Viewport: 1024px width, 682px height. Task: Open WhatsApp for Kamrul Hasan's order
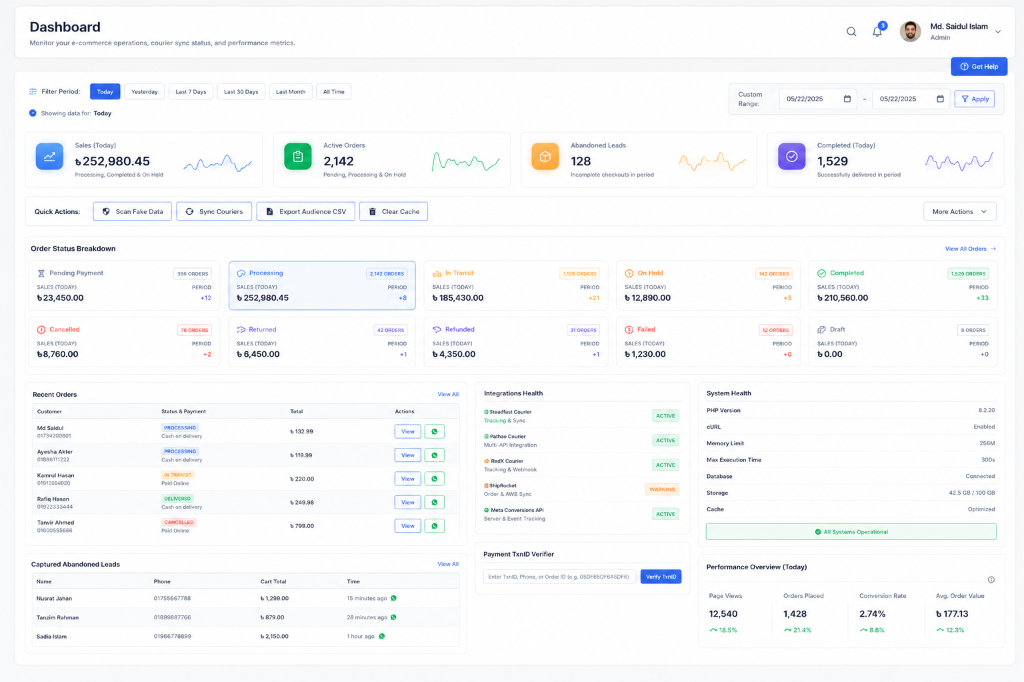pyautogui.click(x=434, y=479)
